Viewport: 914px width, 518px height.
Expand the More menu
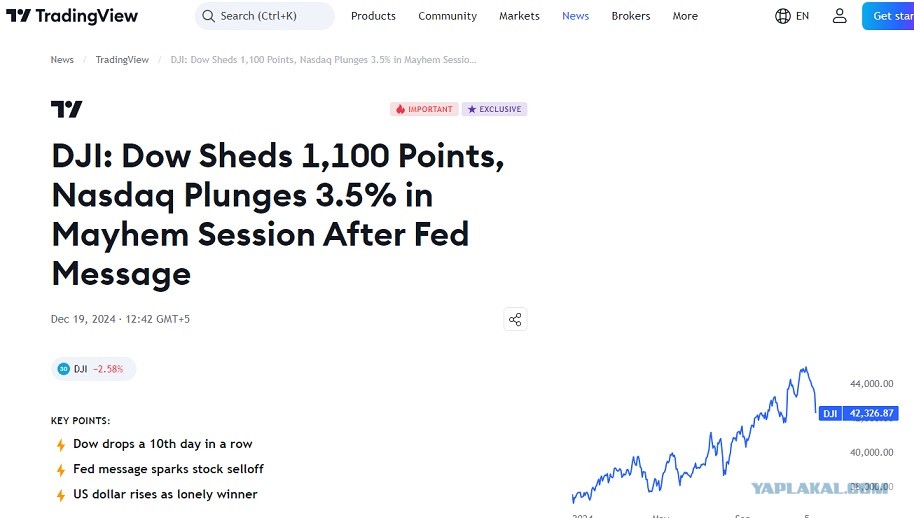[x=685, y=16]
